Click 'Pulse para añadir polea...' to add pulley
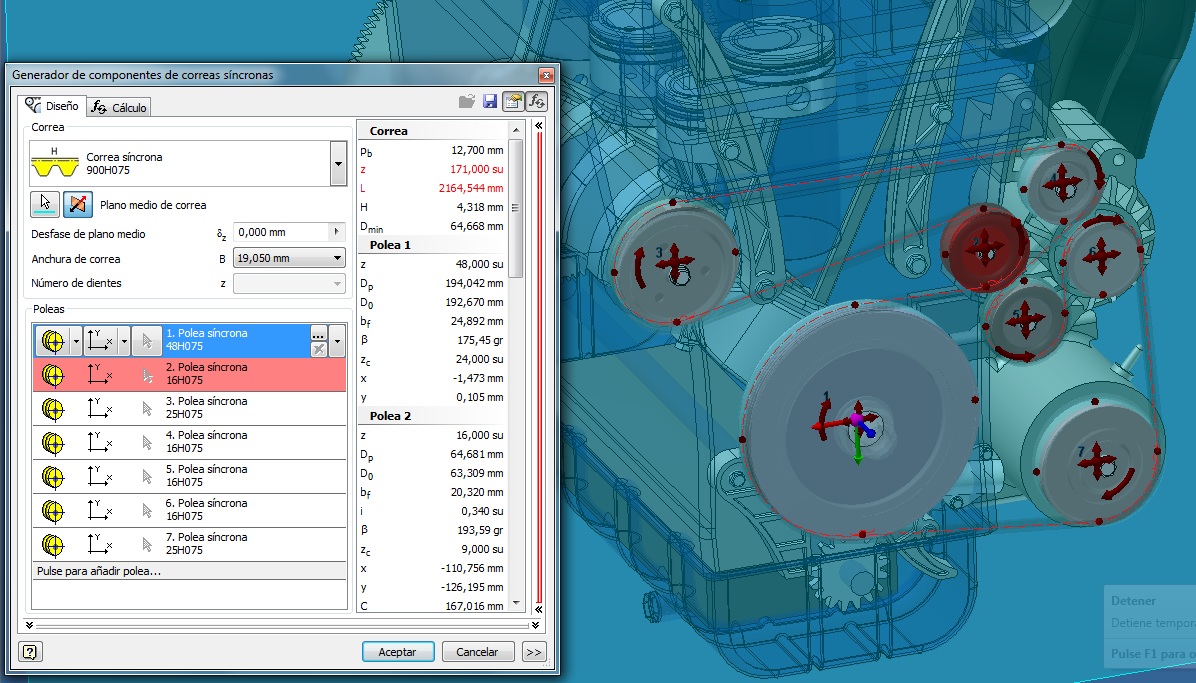 [x=189, y=571]
